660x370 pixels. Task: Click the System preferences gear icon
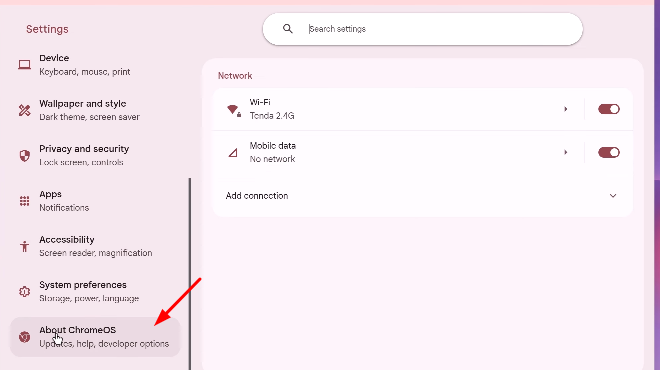[x=24, y=291]
